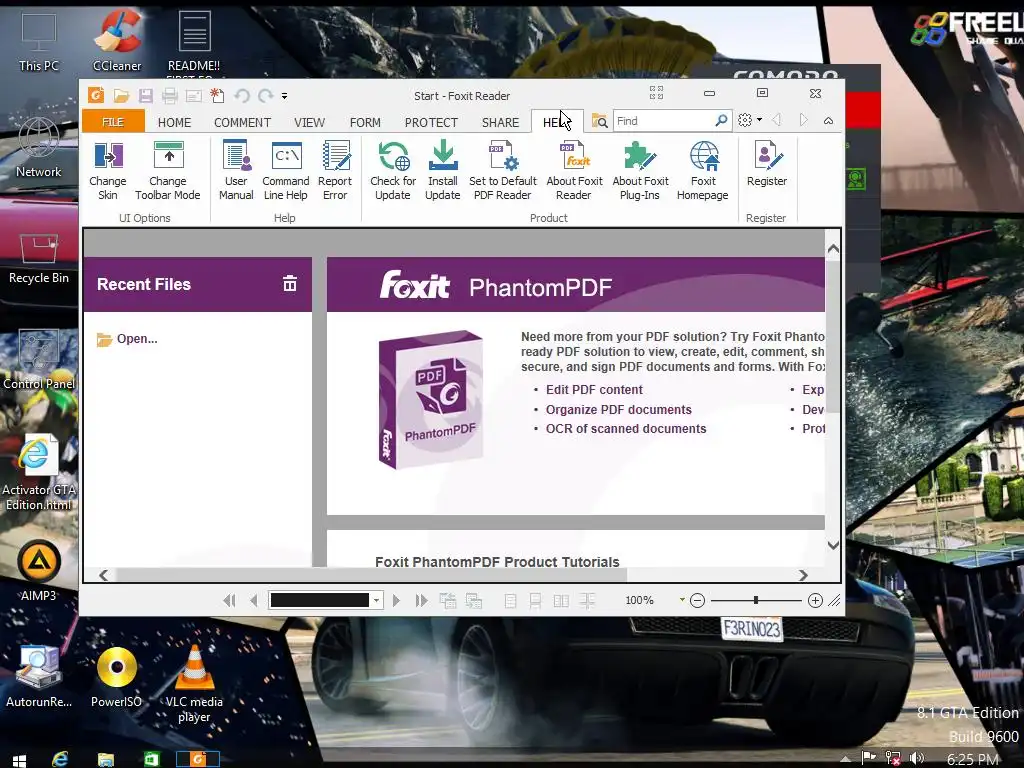The height and width of the screenshot is (768, 1024).
Task: Click the vertical scrollbar down arrow
Action: click(833, 545)
